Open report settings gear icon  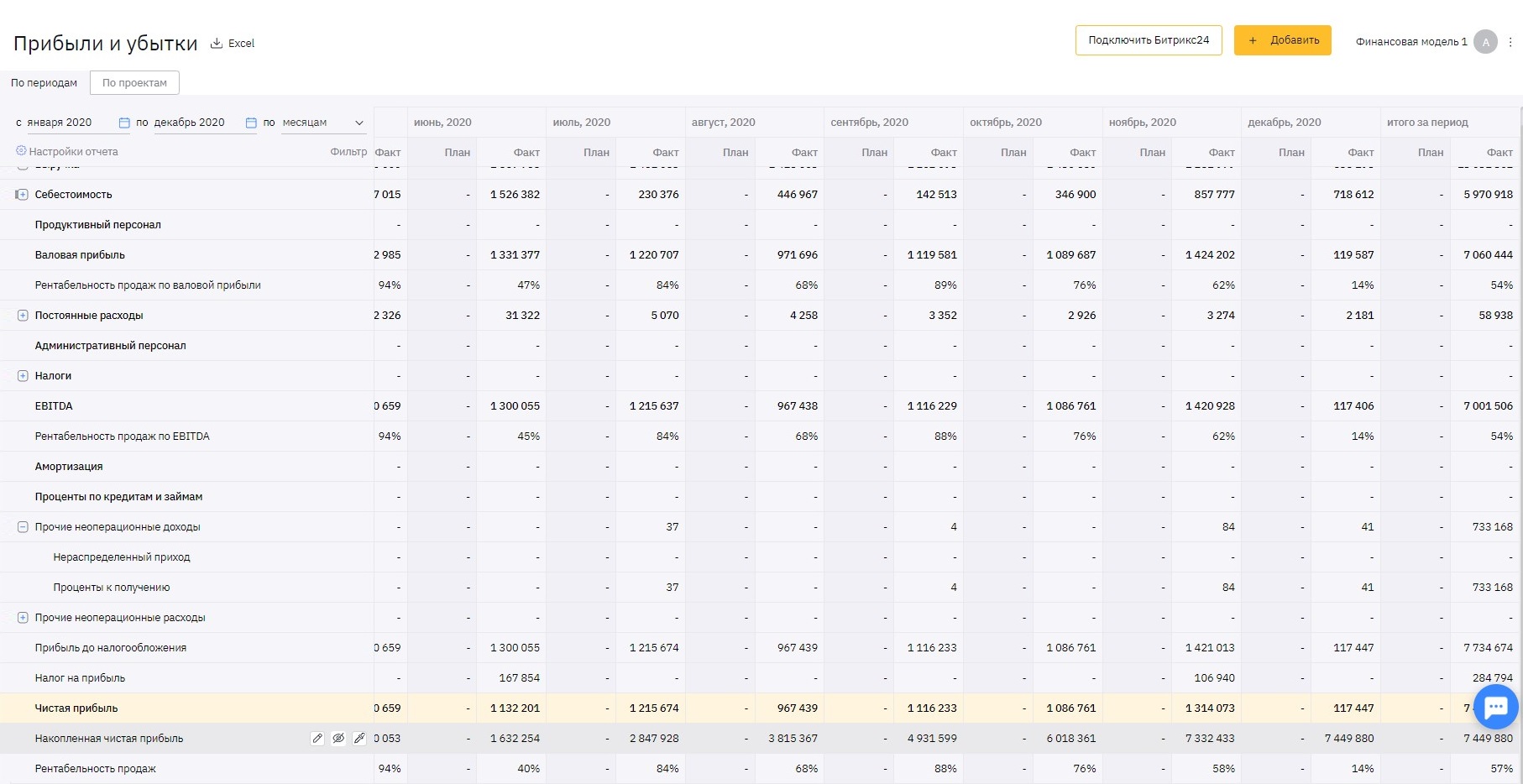click(x=21, y=151)
